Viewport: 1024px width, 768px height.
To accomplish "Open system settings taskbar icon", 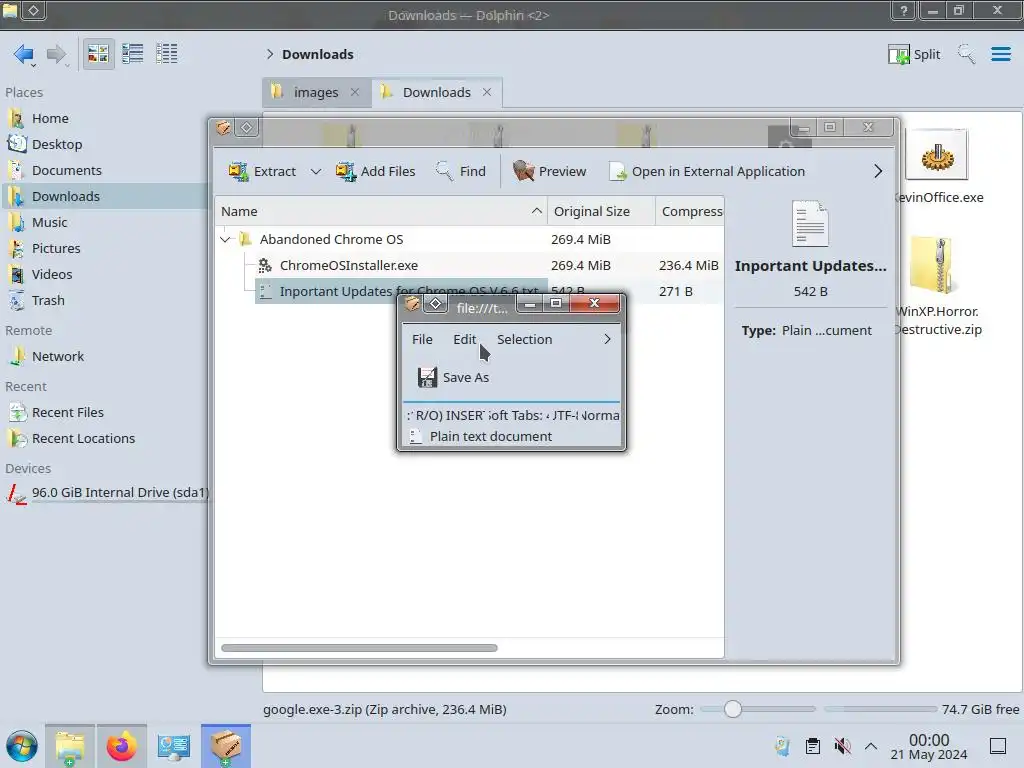I will coord(174,746).
